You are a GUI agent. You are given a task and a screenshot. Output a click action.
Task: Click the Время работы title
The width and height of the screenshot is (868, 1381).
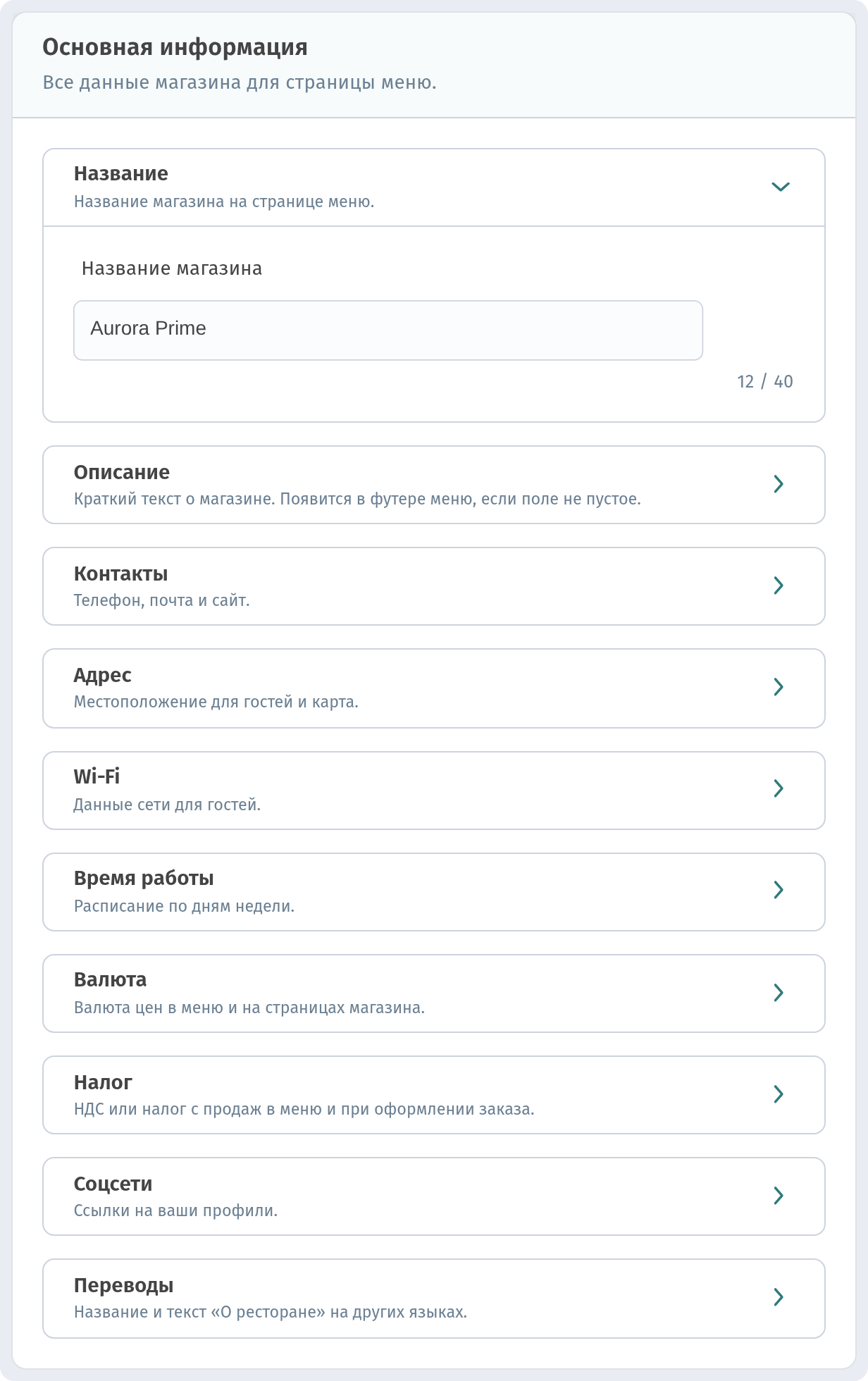tap(144, 879)
